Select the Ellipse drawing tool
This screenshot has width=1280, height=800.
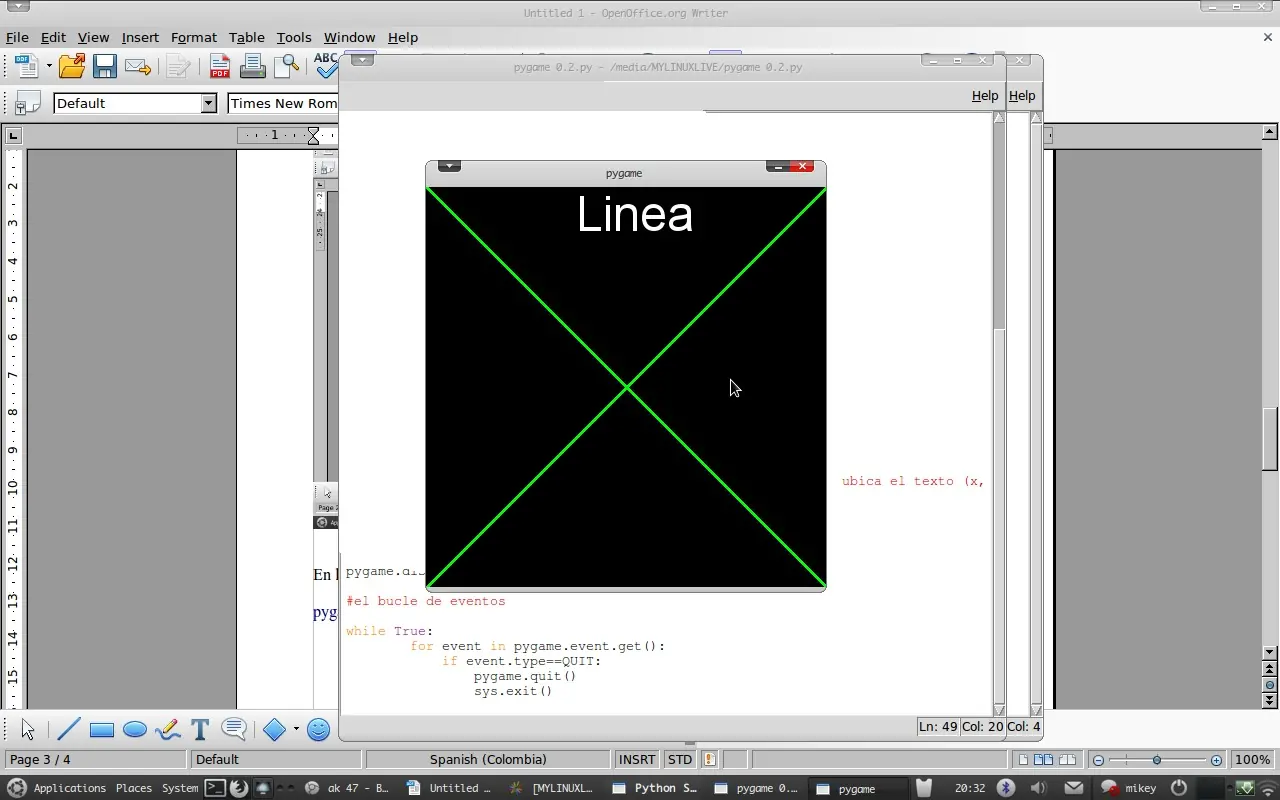[x=134, y=729]
